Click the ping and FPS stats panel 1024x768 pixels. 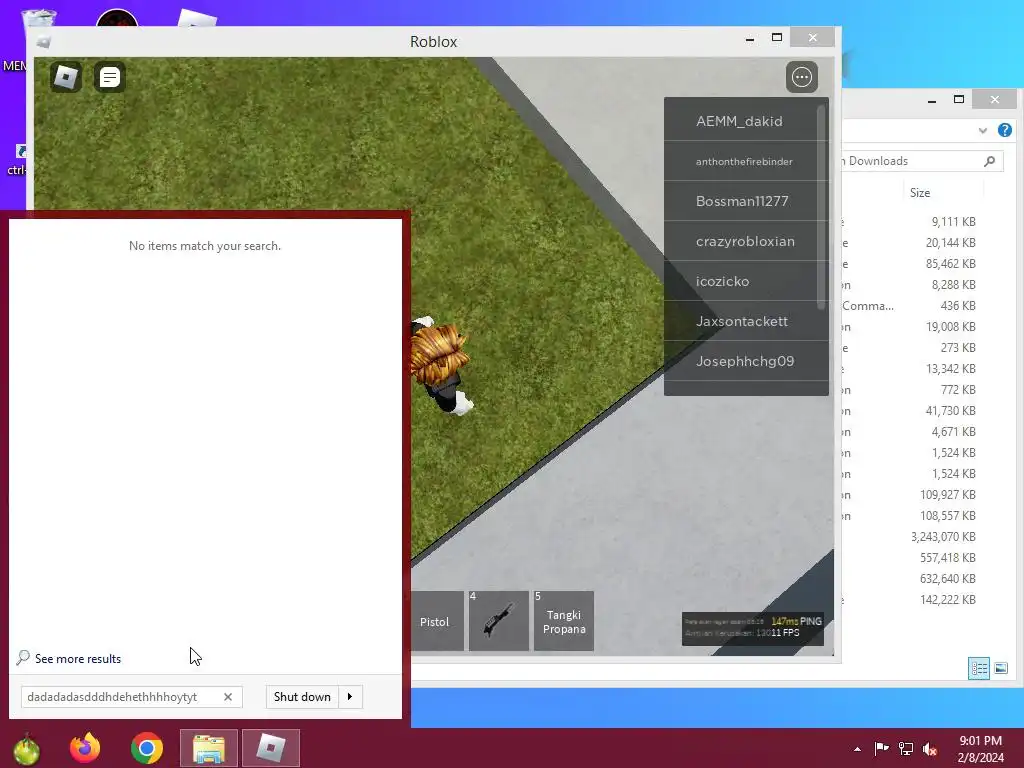click(x=752, y=628)
